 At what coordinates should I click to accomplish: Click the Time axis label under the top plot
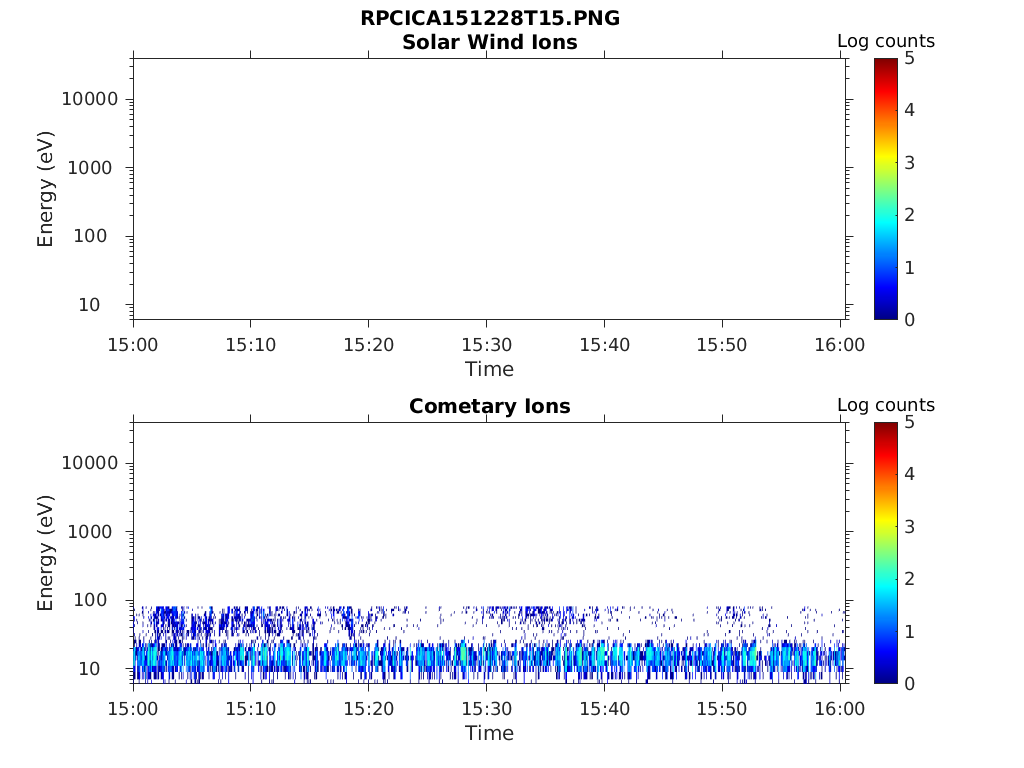(x=489, y=369)
